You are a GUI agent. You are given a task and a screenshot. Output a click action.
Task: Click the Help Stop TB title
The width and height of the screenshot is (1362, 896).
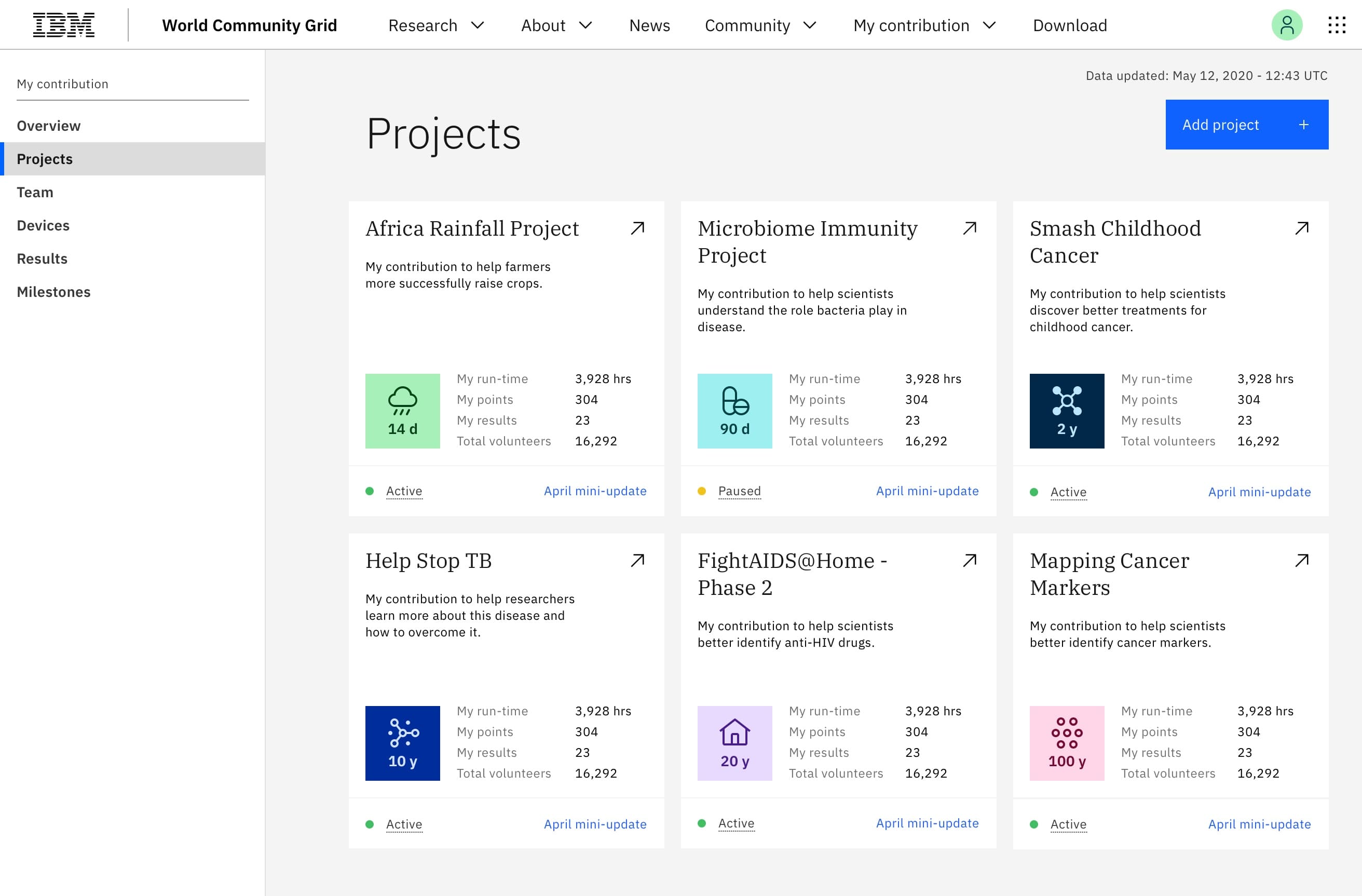click(429, 561)
